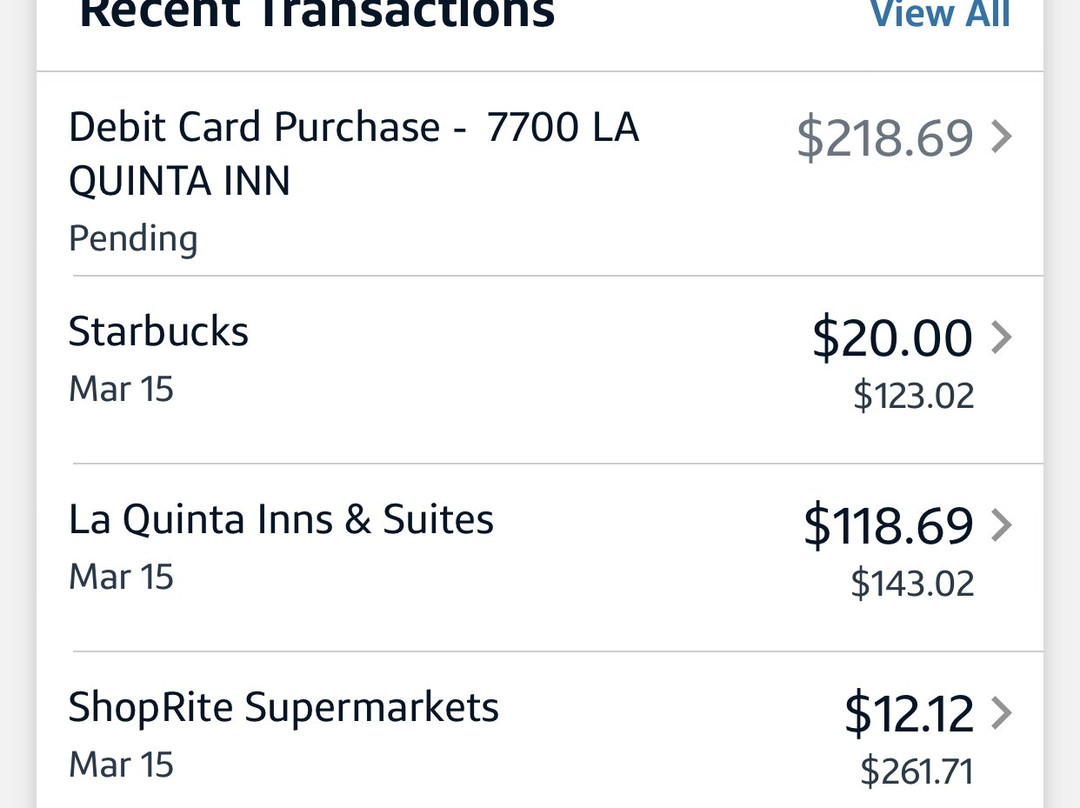Click the $118.69 La Quinta amount
1080x808 pixels.
point(888,526)
